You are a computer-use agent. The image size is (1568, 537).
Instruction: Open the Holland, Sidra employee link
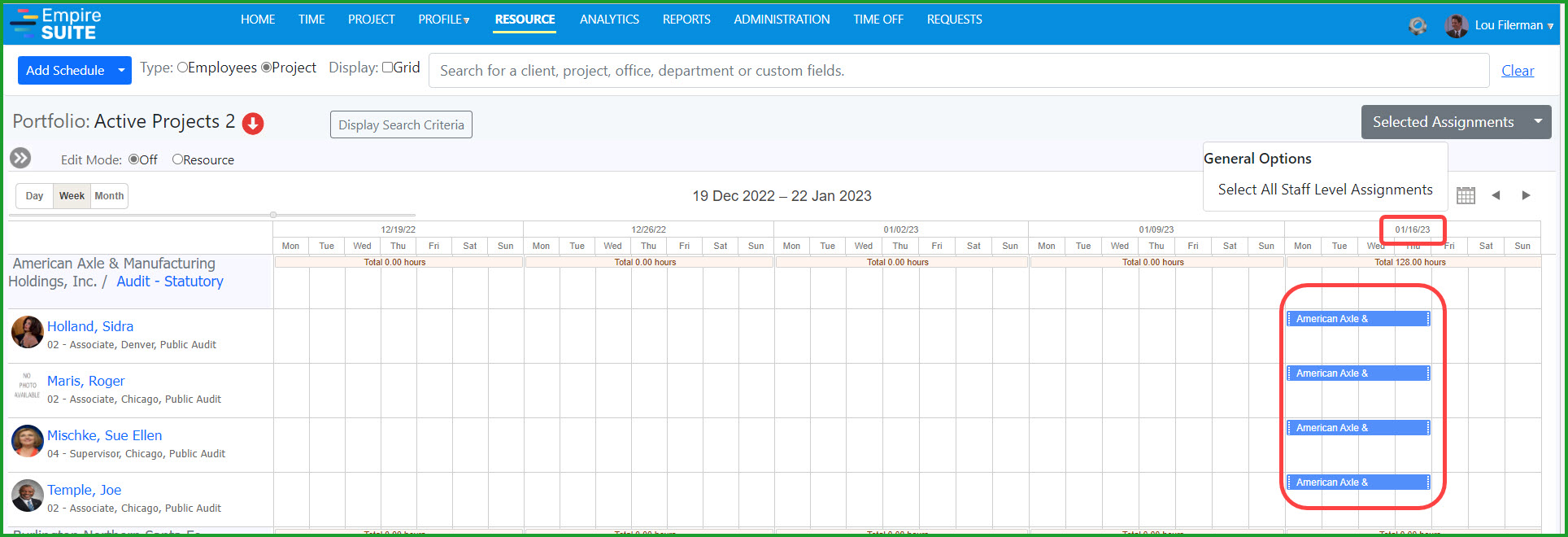pos(90,326)
